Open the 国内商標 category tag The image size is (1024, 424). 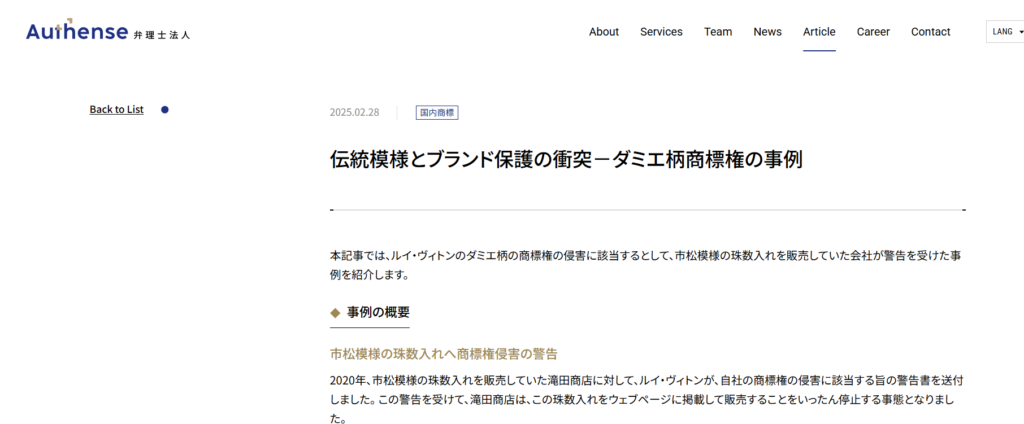point(437,112)
